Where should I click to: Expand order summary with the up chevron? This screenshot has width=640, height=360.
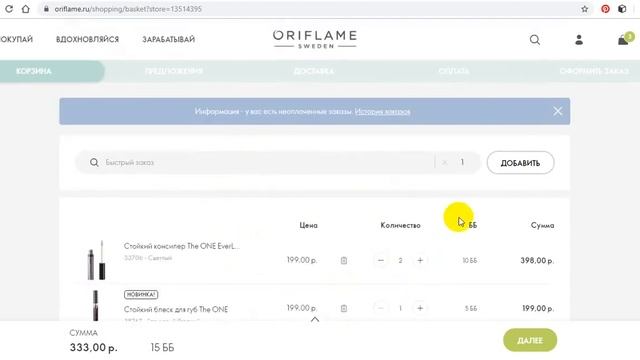(315, 320)
